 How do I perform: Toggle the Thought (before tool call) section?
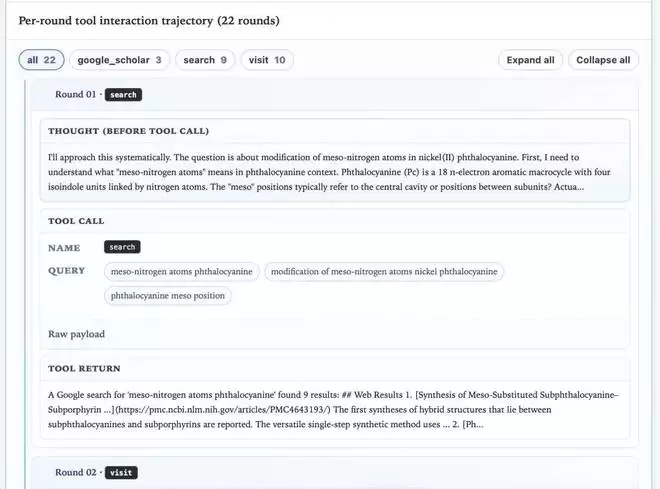click(x=128, y=131)
